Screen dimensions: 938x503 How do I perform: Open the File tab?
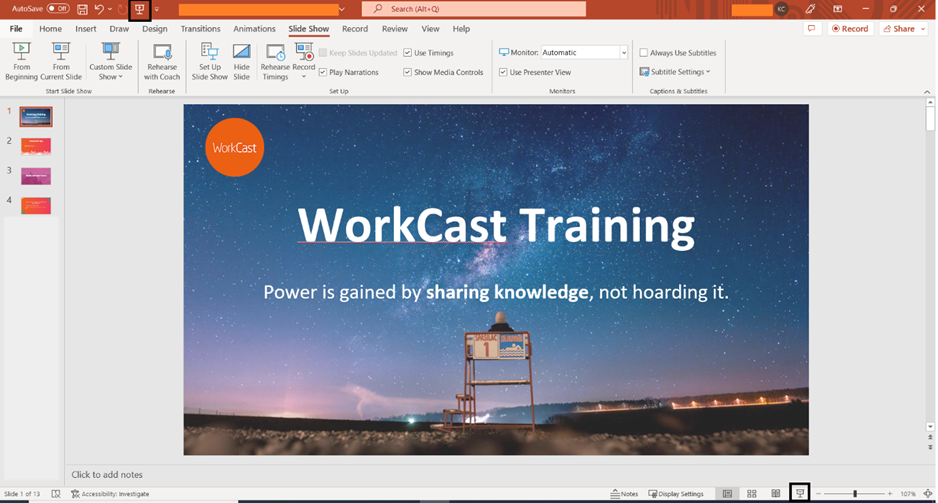click(16, 29)
